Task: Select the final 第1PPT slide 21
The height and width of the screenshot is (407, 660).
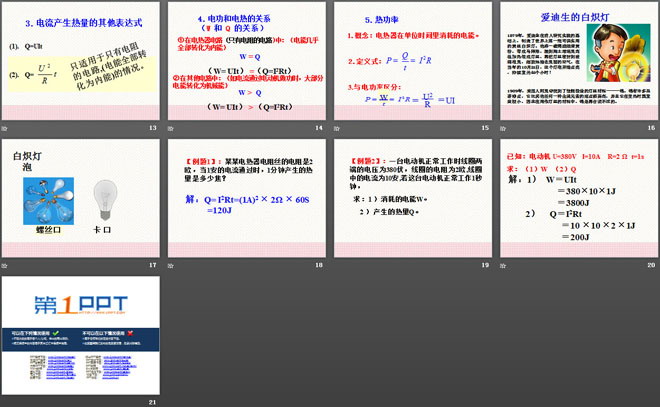Action: [x=80, y=336]
